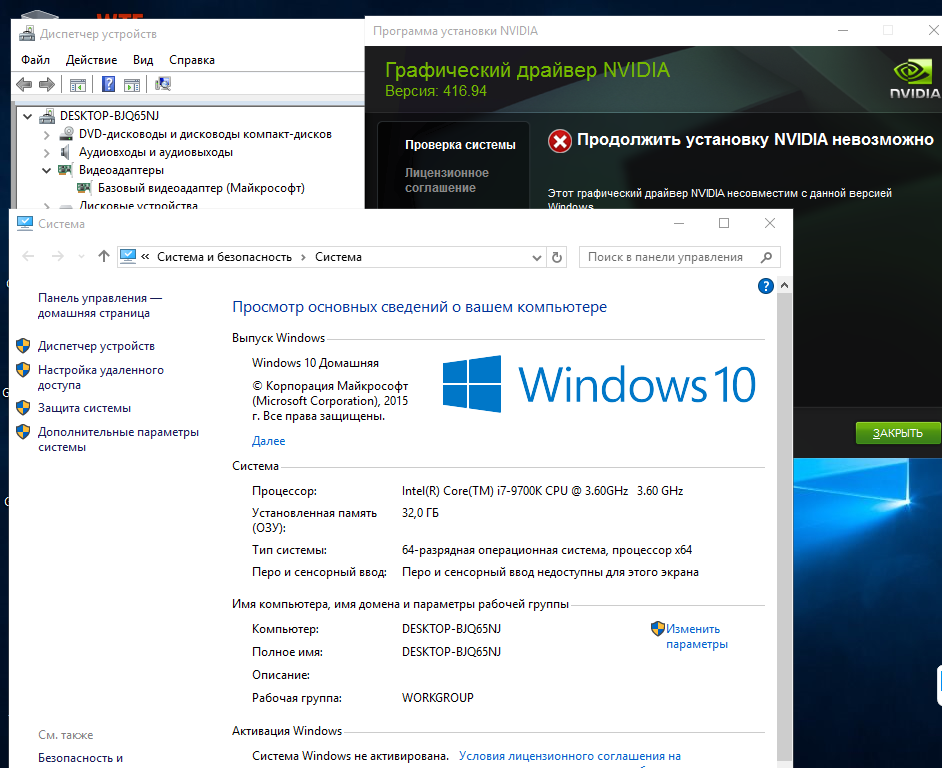Select Видеоадаптеры category icon
This screenshot has height=768, width=942.
coord(65,169)
